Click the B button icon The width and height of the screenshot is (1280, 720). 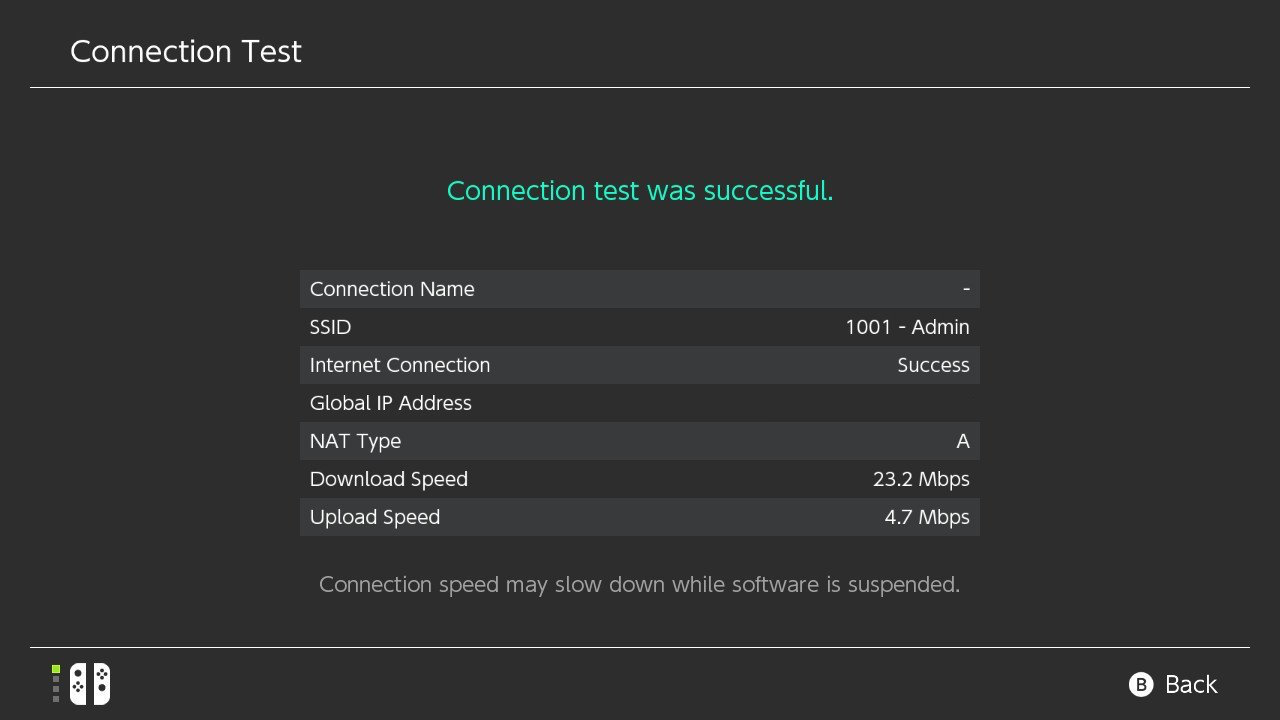tap(1141, 684)
